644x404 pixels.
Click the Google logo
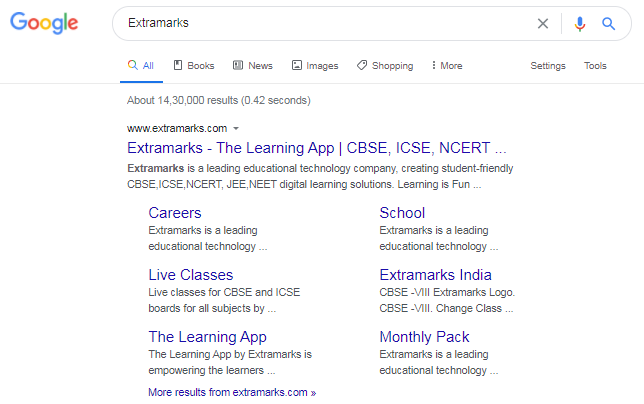44,23
